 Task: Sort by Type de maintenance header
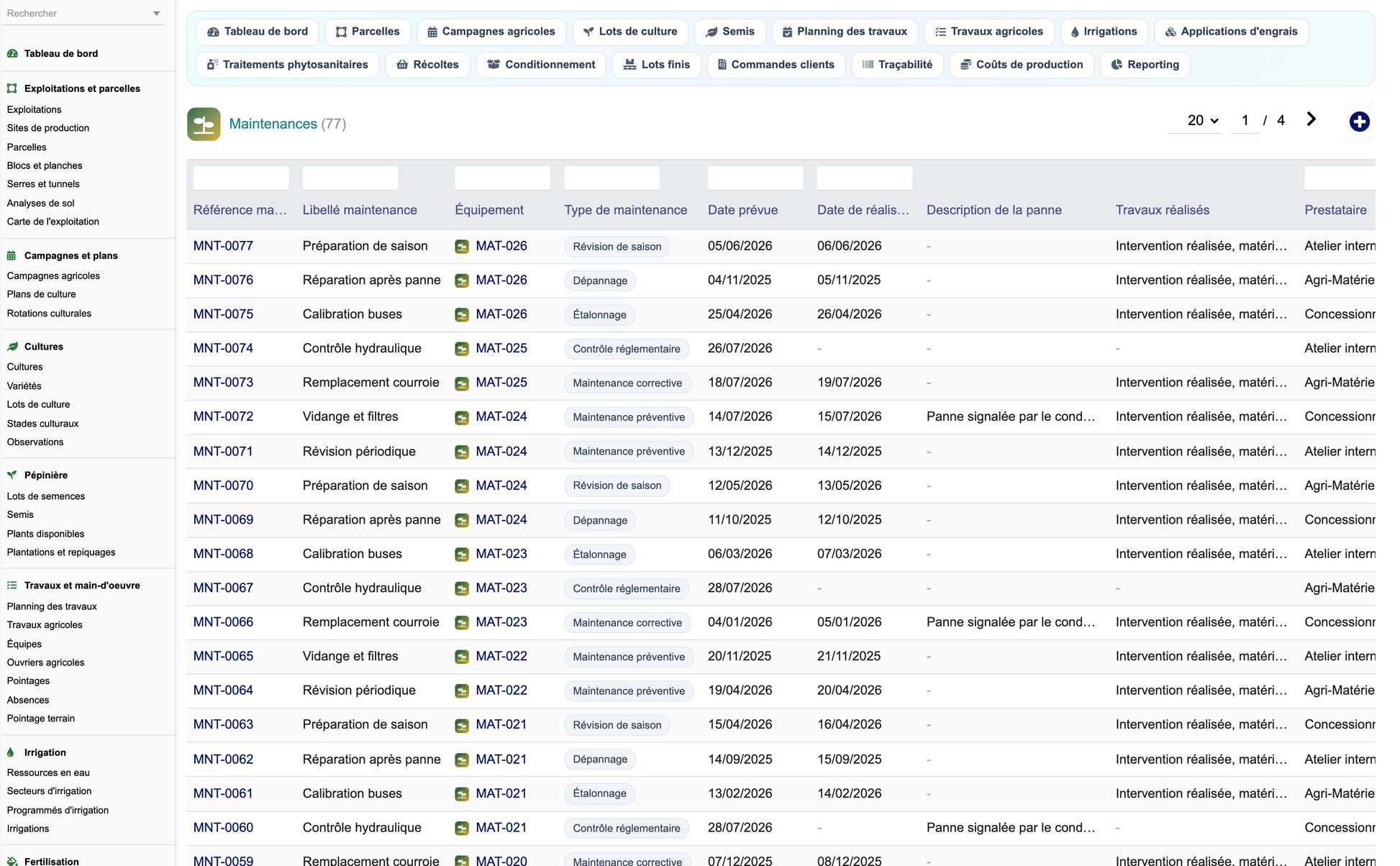(626, 210)
